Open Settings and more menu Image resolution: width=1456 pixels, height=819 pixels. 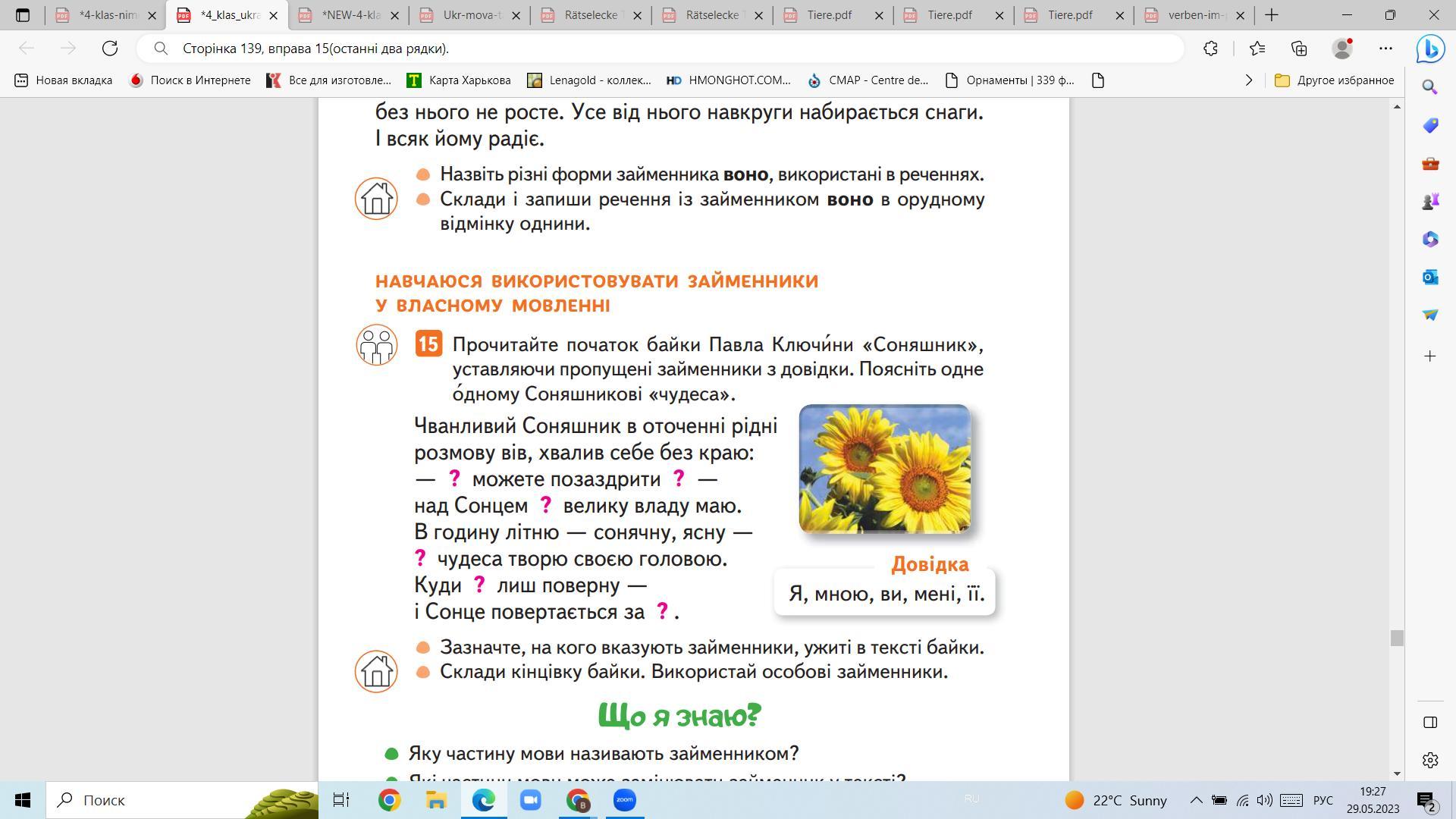tap(1385, 49)
